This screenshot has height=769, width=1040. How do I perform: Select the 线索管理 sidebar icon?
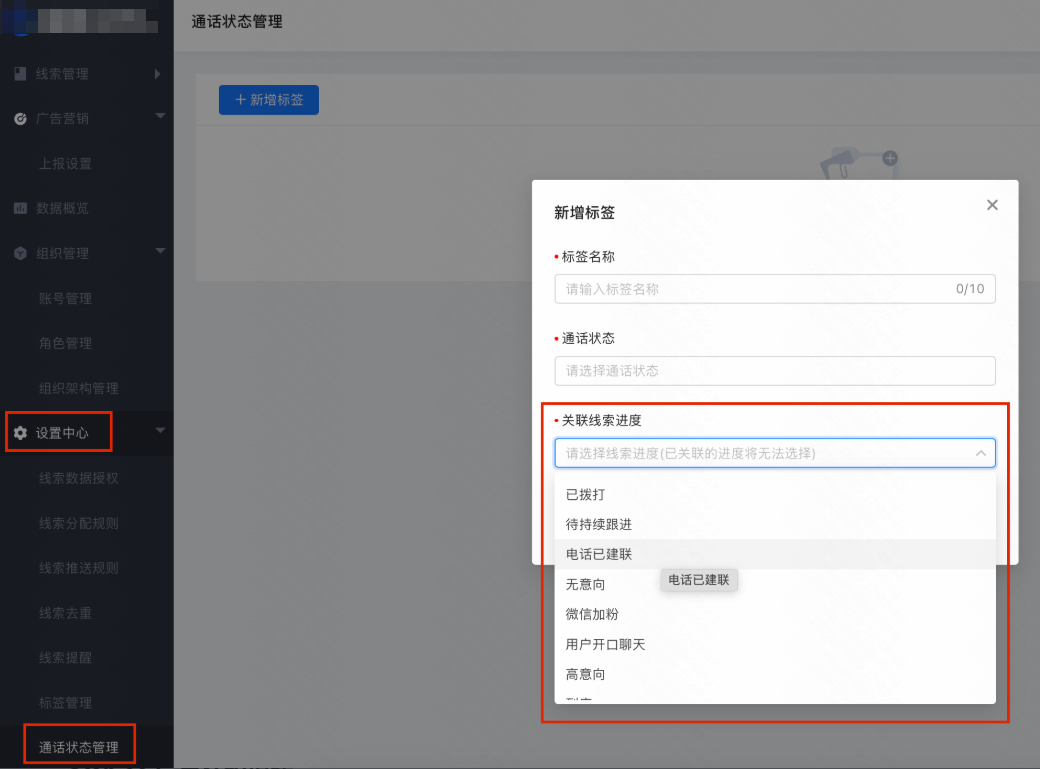pyautogui.click(x=22, y=73)
